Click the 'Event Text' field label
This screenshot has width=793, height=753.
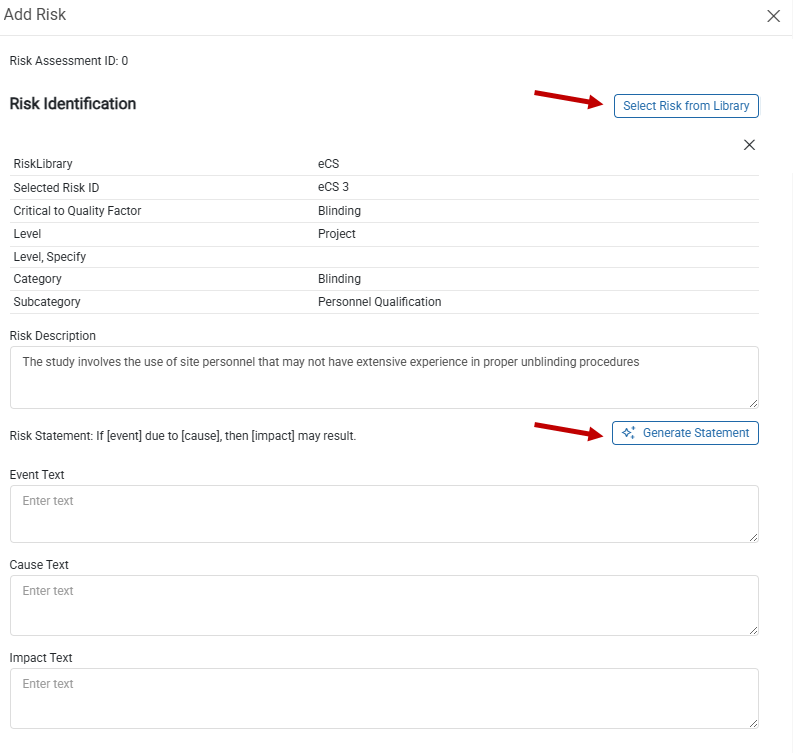(37, 475)
